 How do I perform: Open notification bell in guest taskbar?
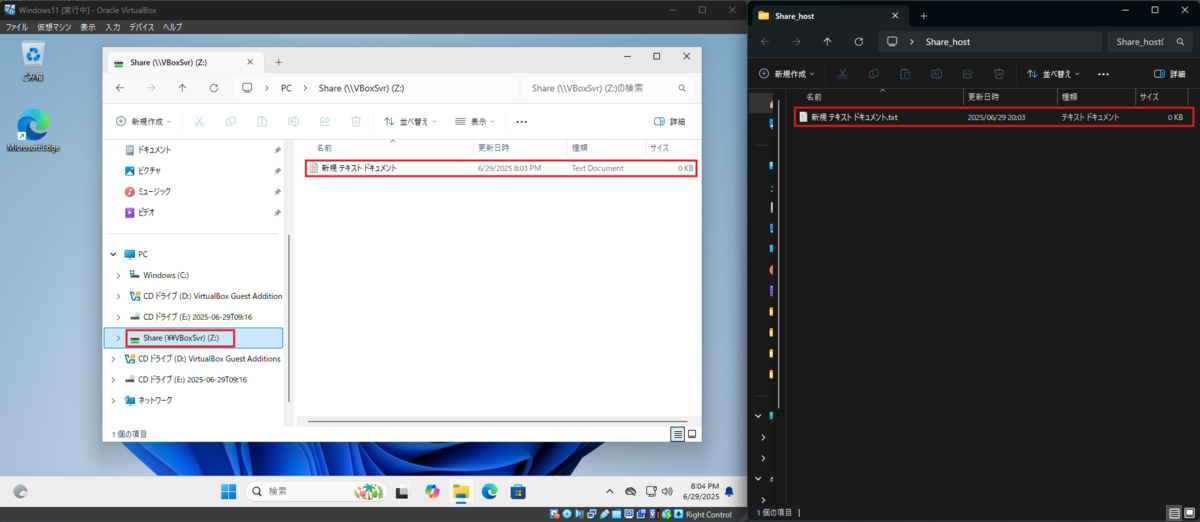(729, 491)
